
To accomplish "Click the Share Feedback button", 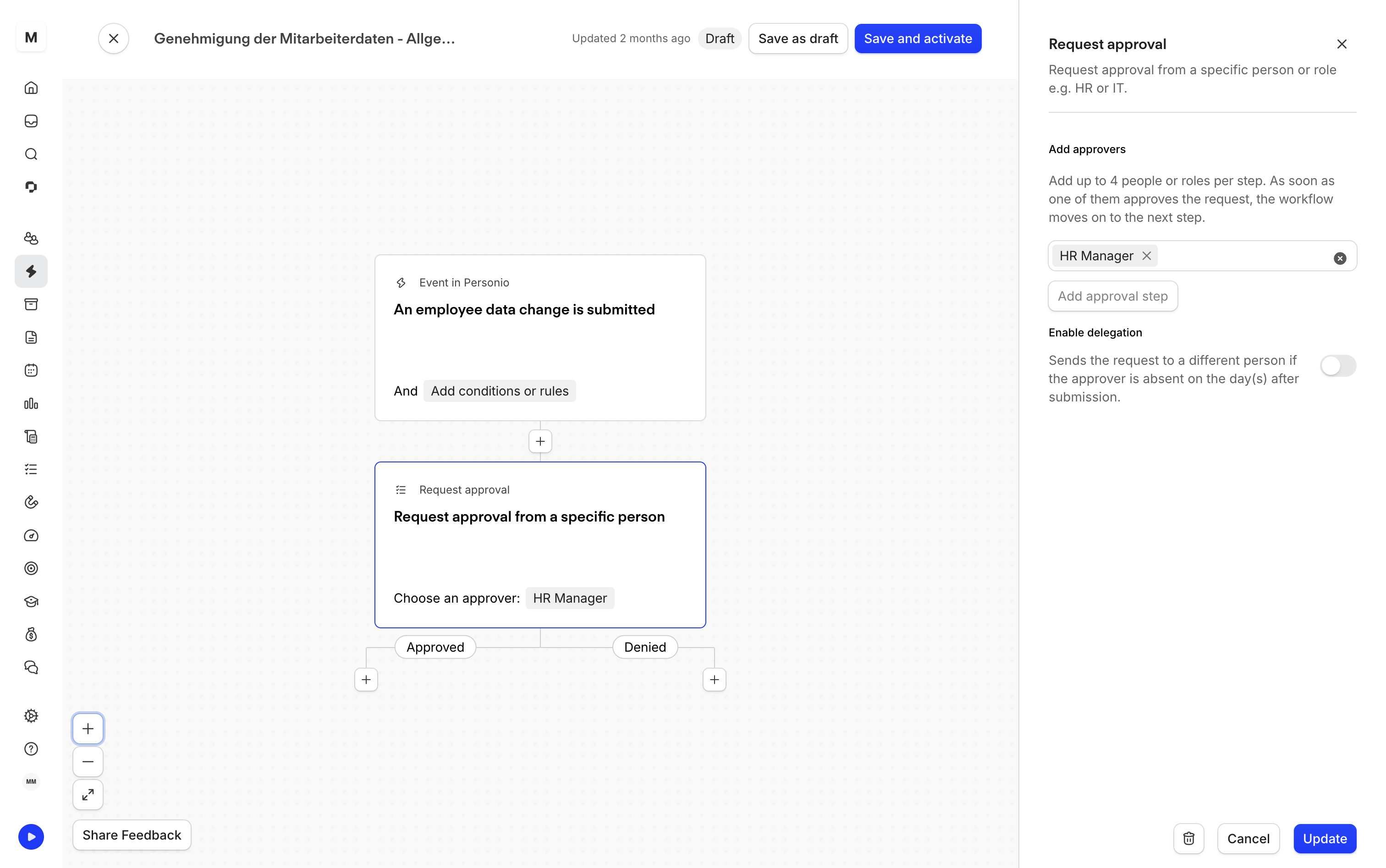I will coord(132,835).
